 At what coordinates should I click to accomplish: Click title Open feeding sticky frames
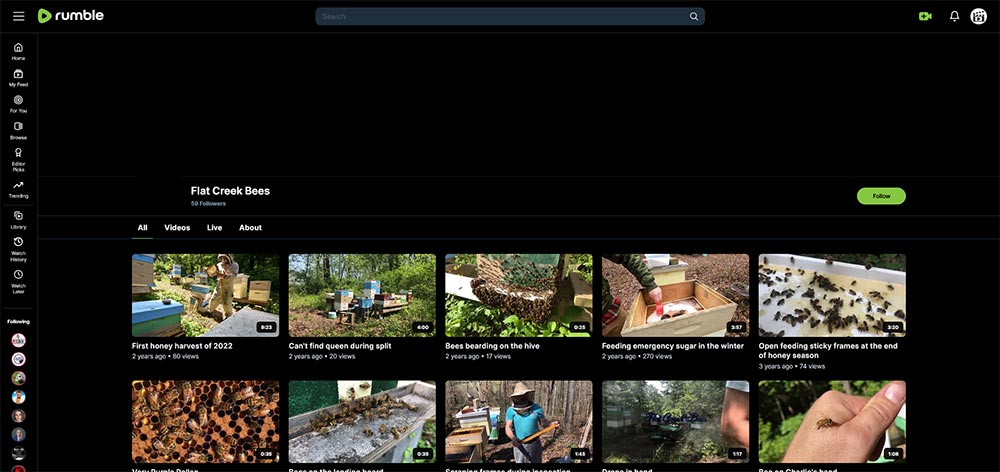828,350
